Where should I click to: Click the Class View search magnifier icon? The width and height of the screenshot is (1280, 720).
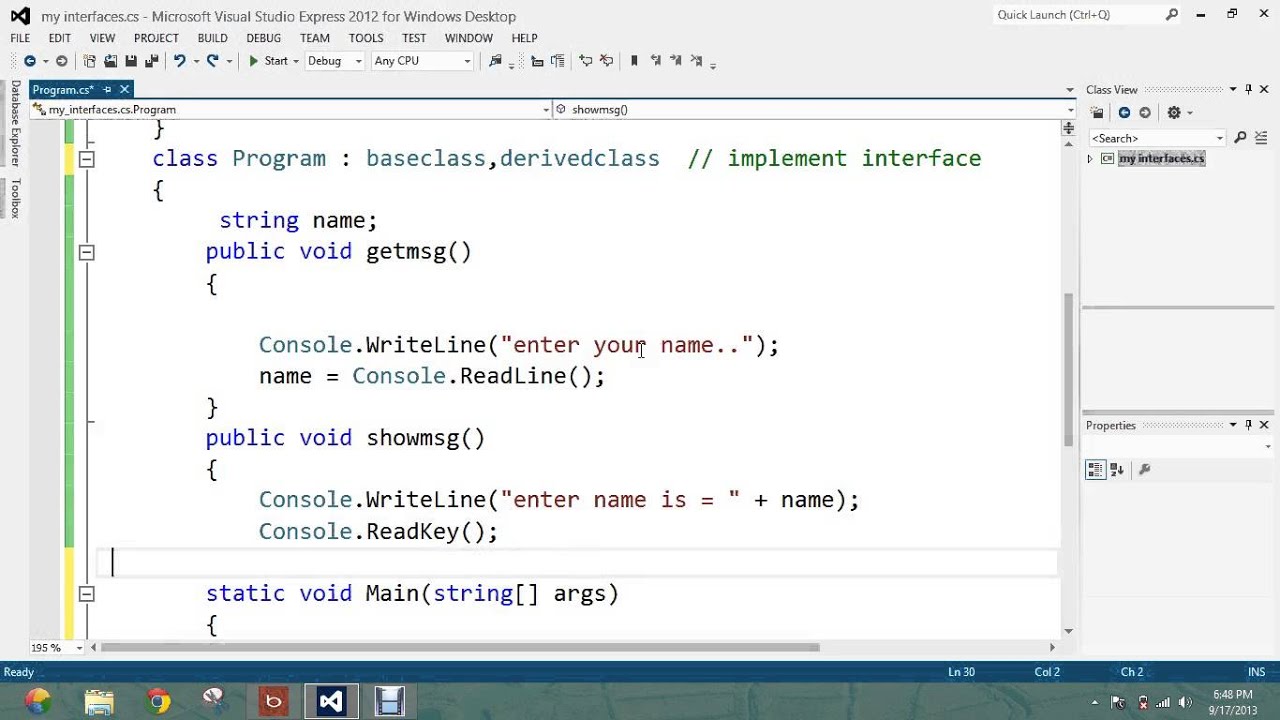coord(1240,138)
